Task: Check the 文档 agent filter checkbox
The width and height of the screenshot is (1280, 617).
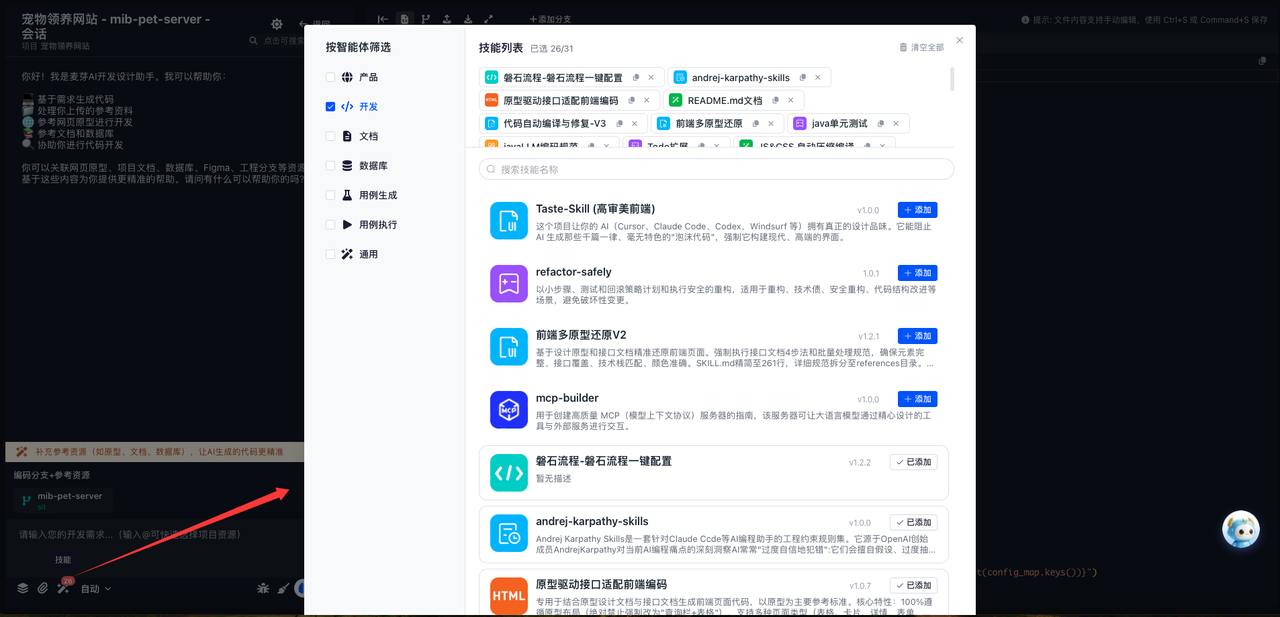Action: 330,136
